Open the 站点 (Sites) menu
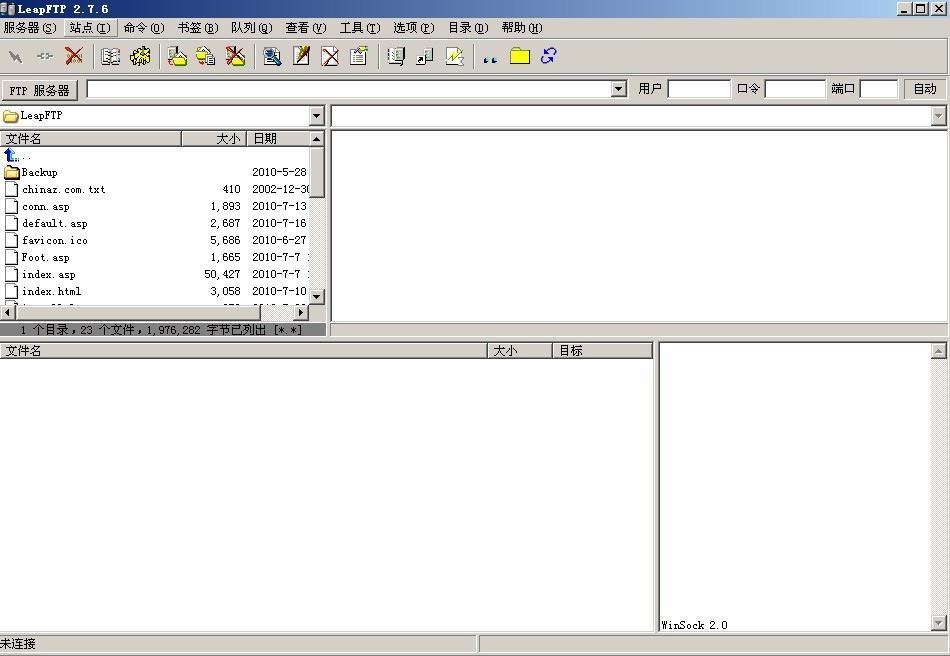Image resolution: width=950 pixels, height=656 pixels. 89,28
